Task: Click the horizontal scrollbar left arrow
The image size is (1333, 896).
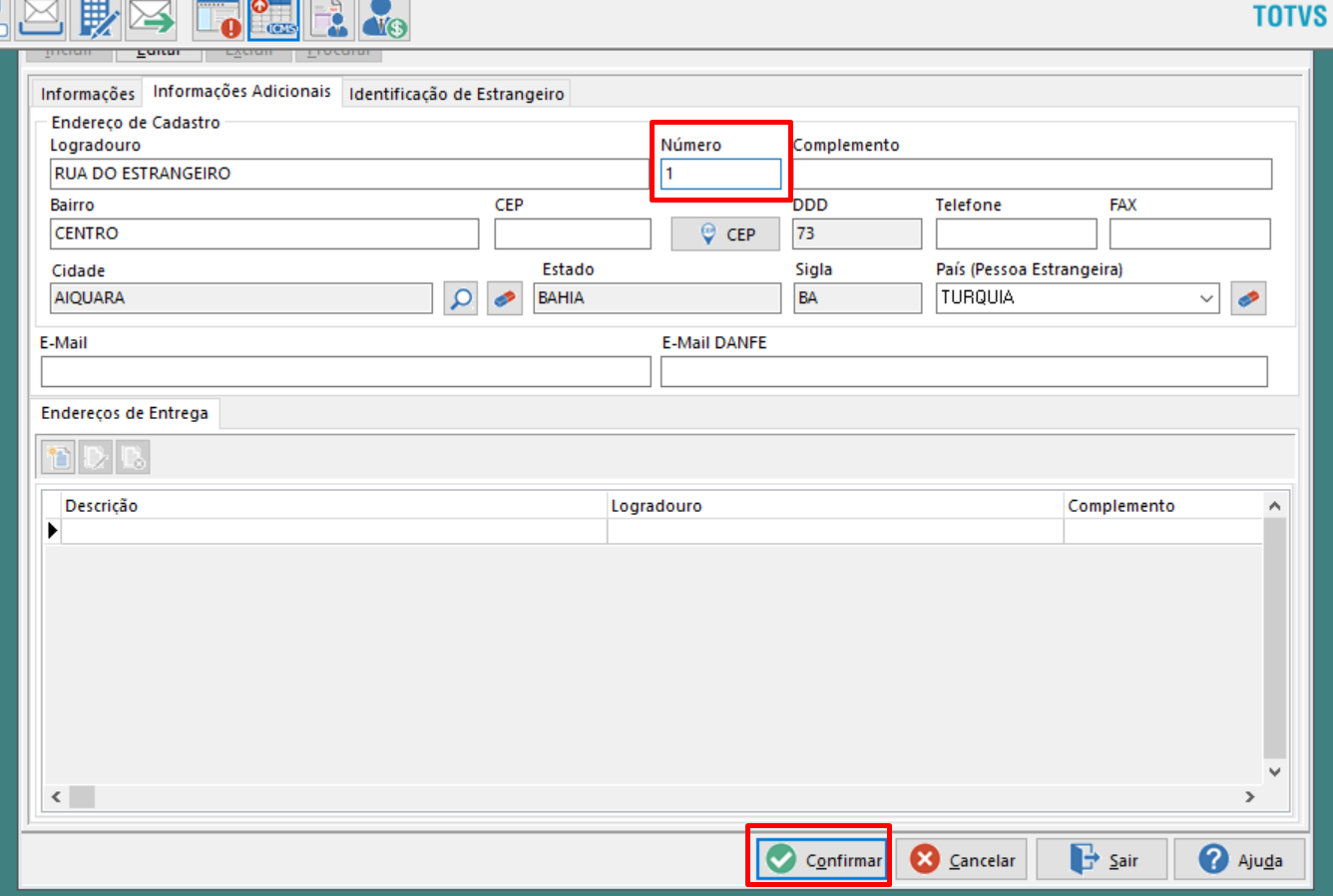Action: coord(56,796)
